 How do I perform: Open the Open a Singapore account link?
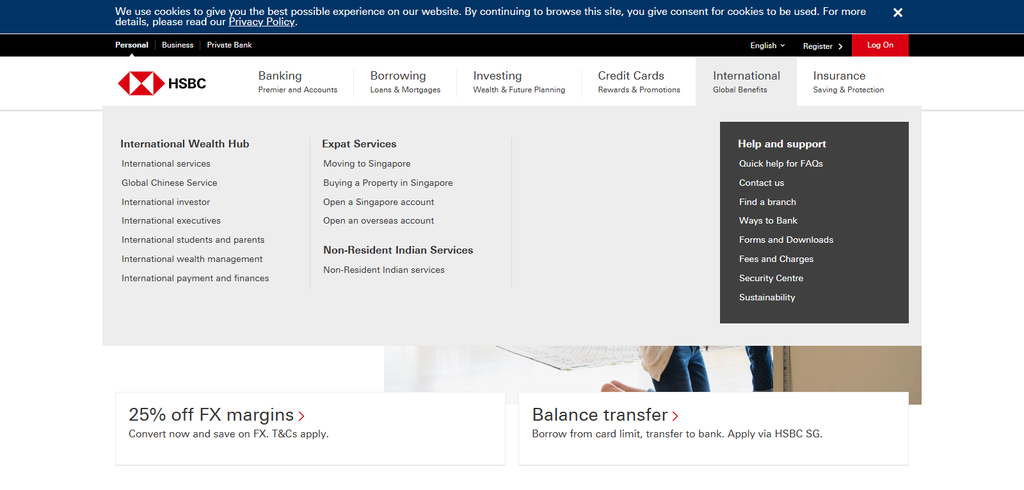[x=379, y=202]
